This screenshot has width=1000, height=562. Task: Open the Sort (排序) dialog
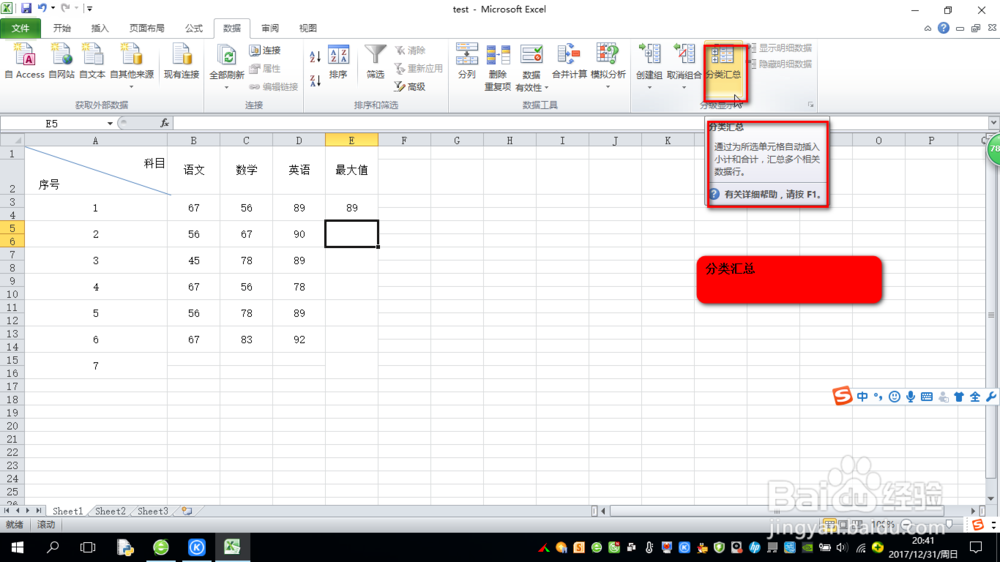coord(338,62)
